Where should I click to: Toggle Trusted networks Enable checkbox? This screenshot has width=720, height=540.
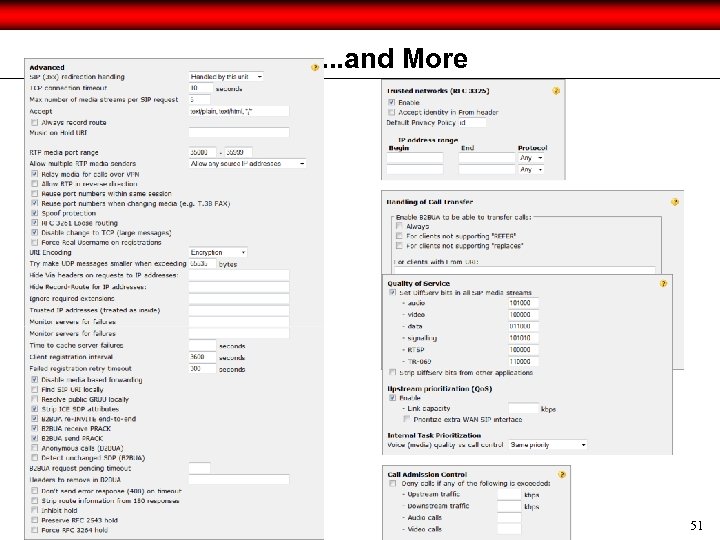pos(391,102)
